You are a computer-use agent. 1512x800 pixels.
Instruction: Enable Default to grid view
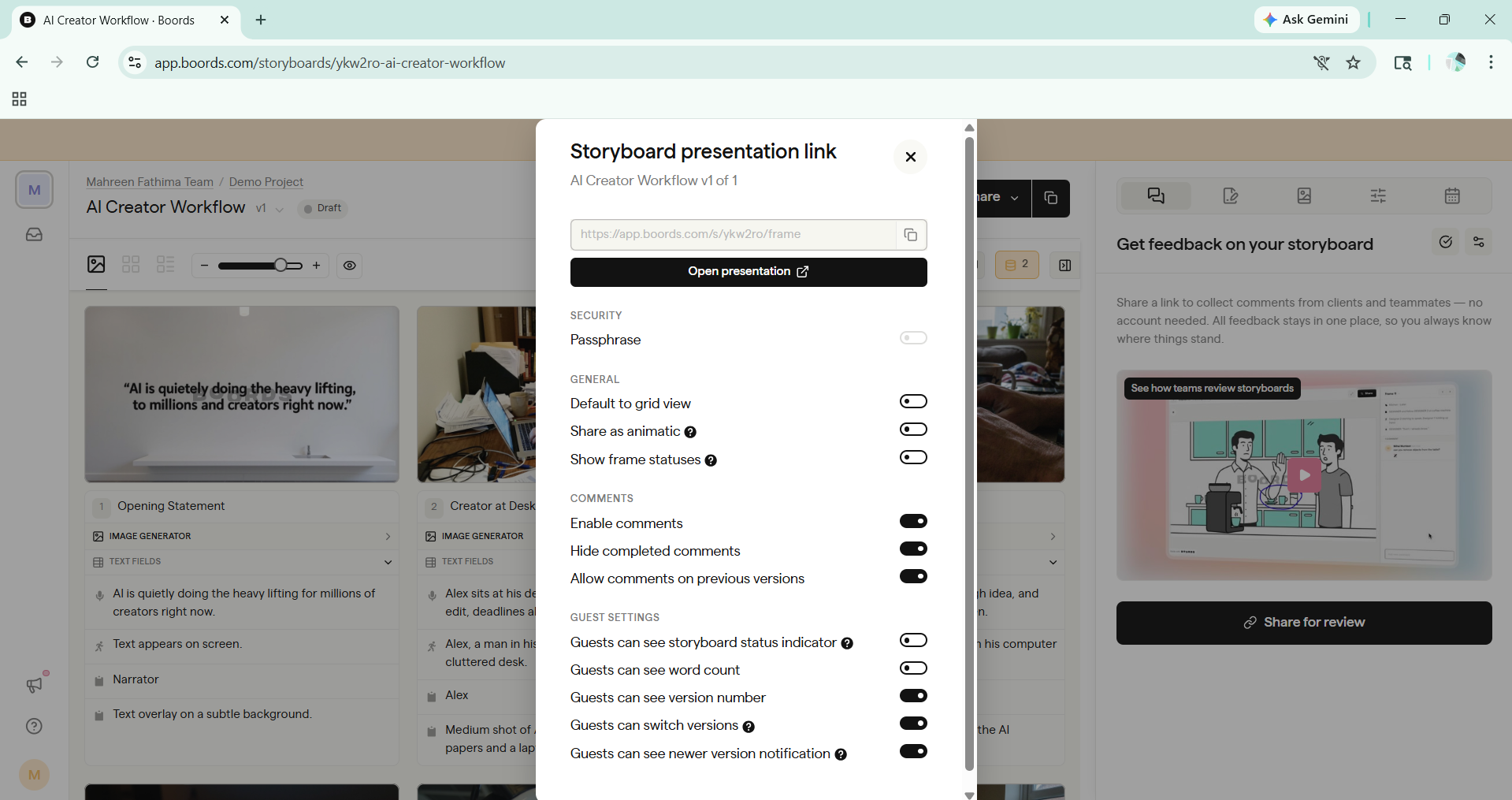coord(913,402)
